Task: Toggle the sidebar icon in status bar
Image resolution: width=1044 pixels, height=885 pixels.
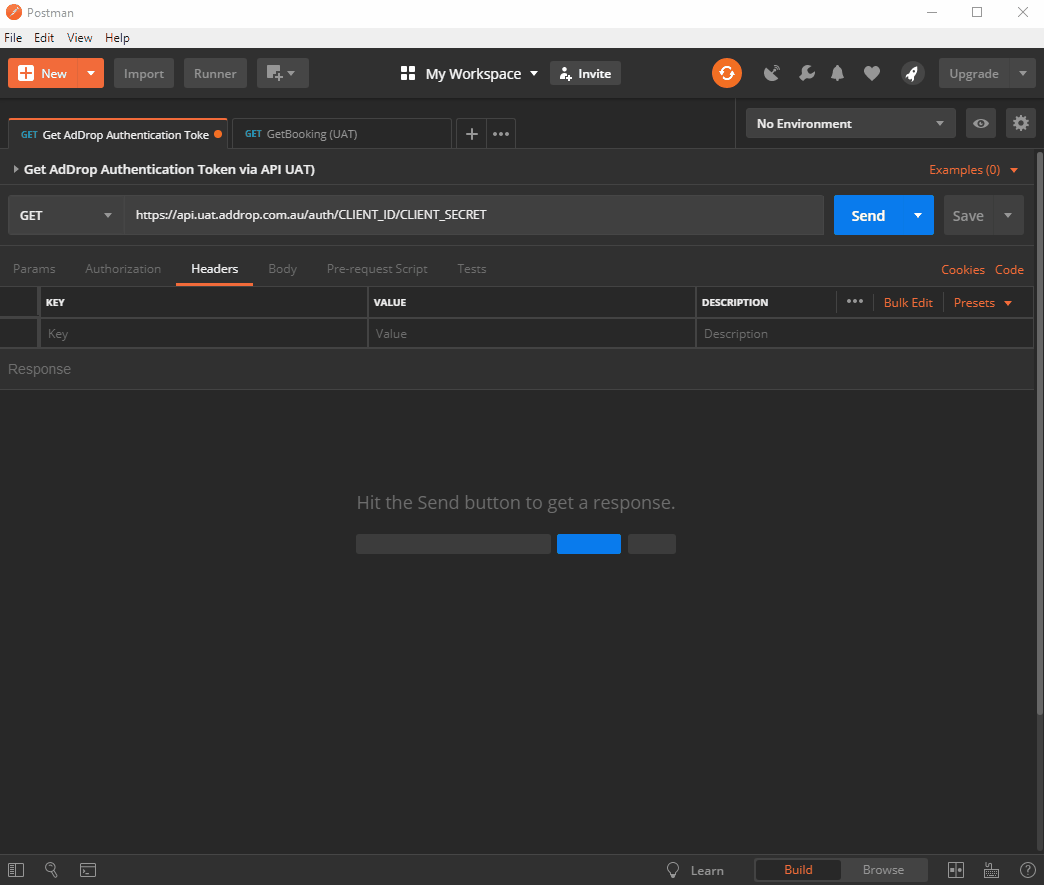Action: [x=16, y=870]
